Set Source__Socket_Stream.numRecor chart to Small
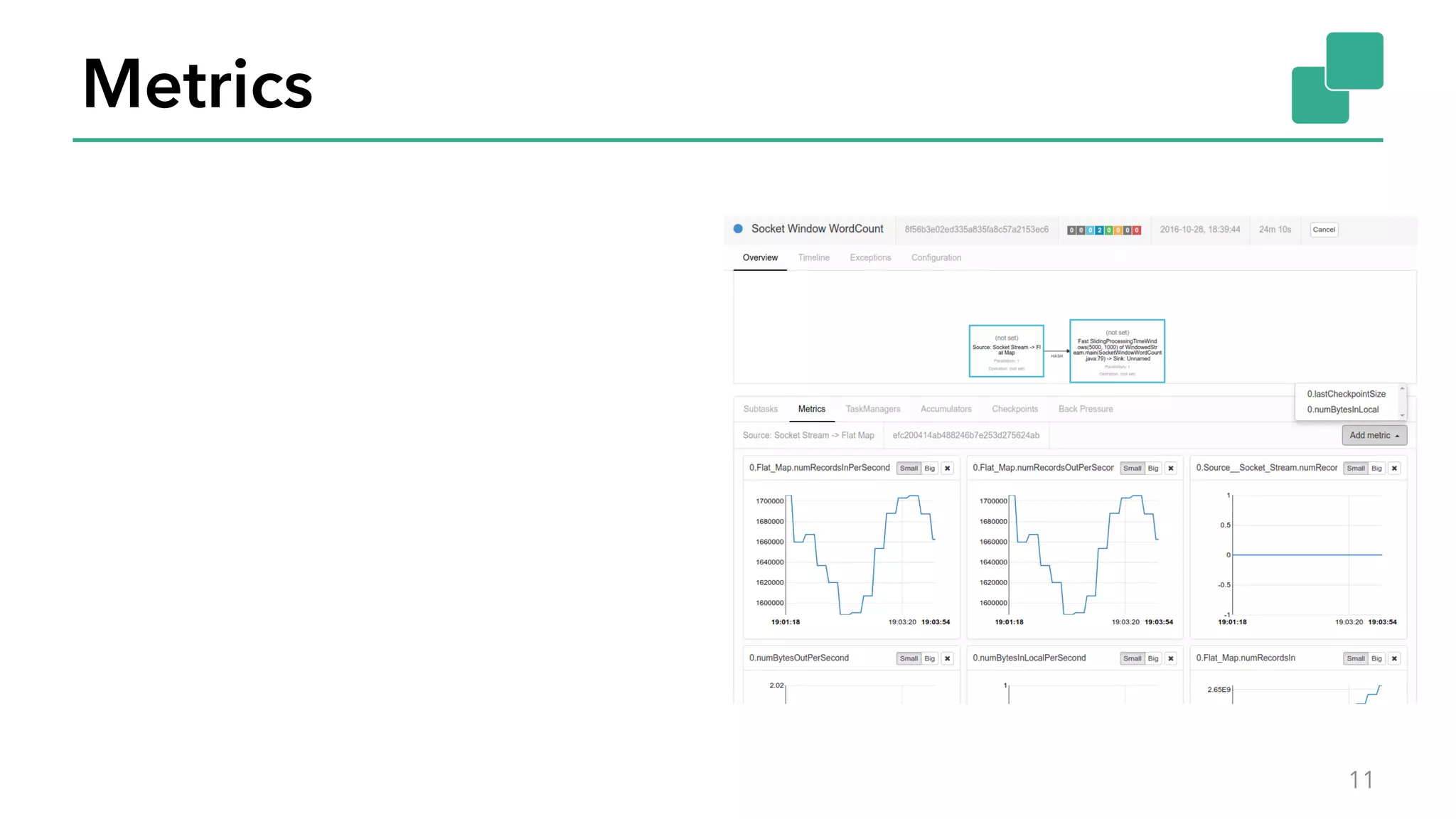The height and width of the screenshot is (819, 1456). point(1356,469)
